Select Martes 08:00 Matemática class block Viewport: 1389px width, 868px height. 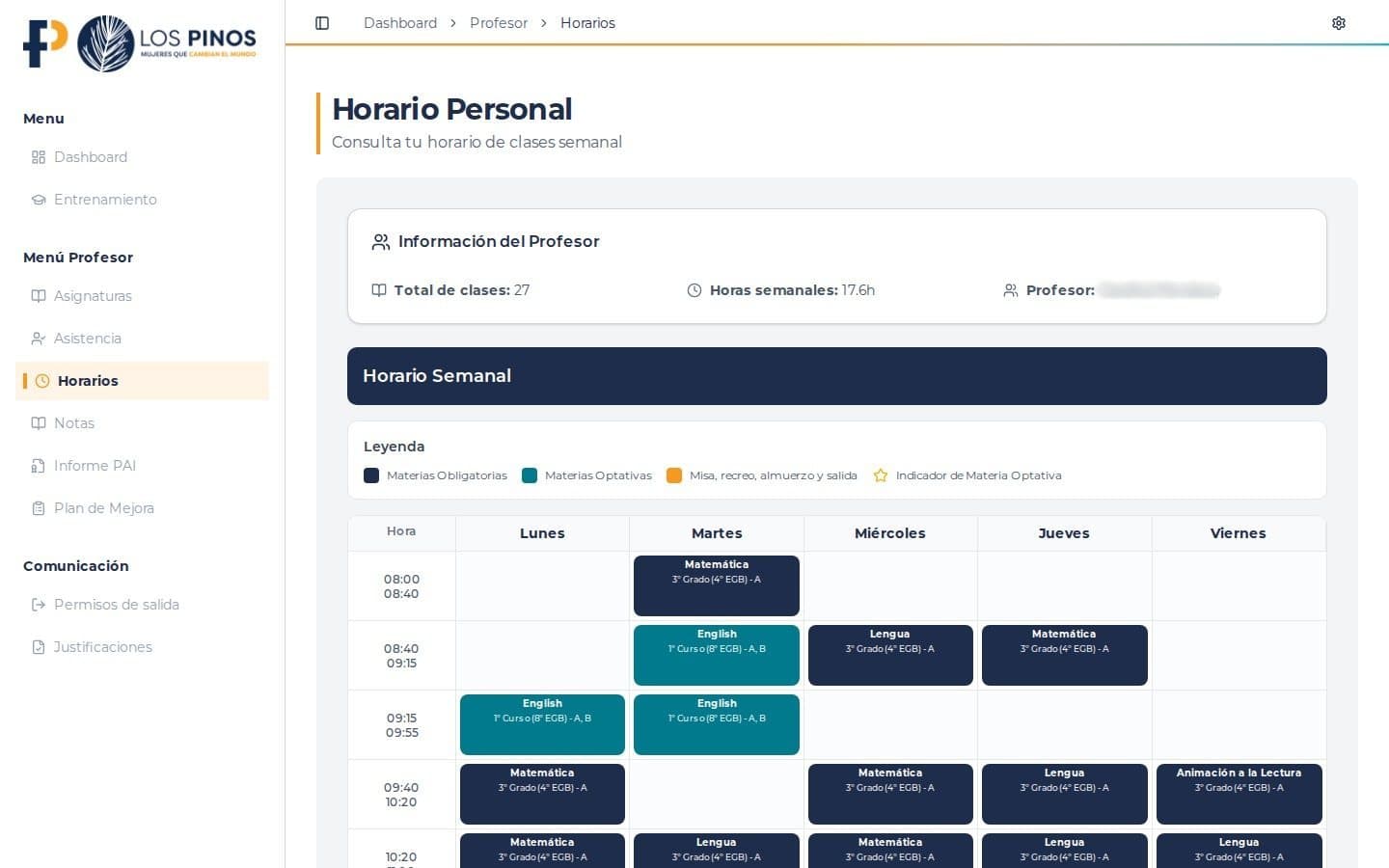click(x=717, y=585)
